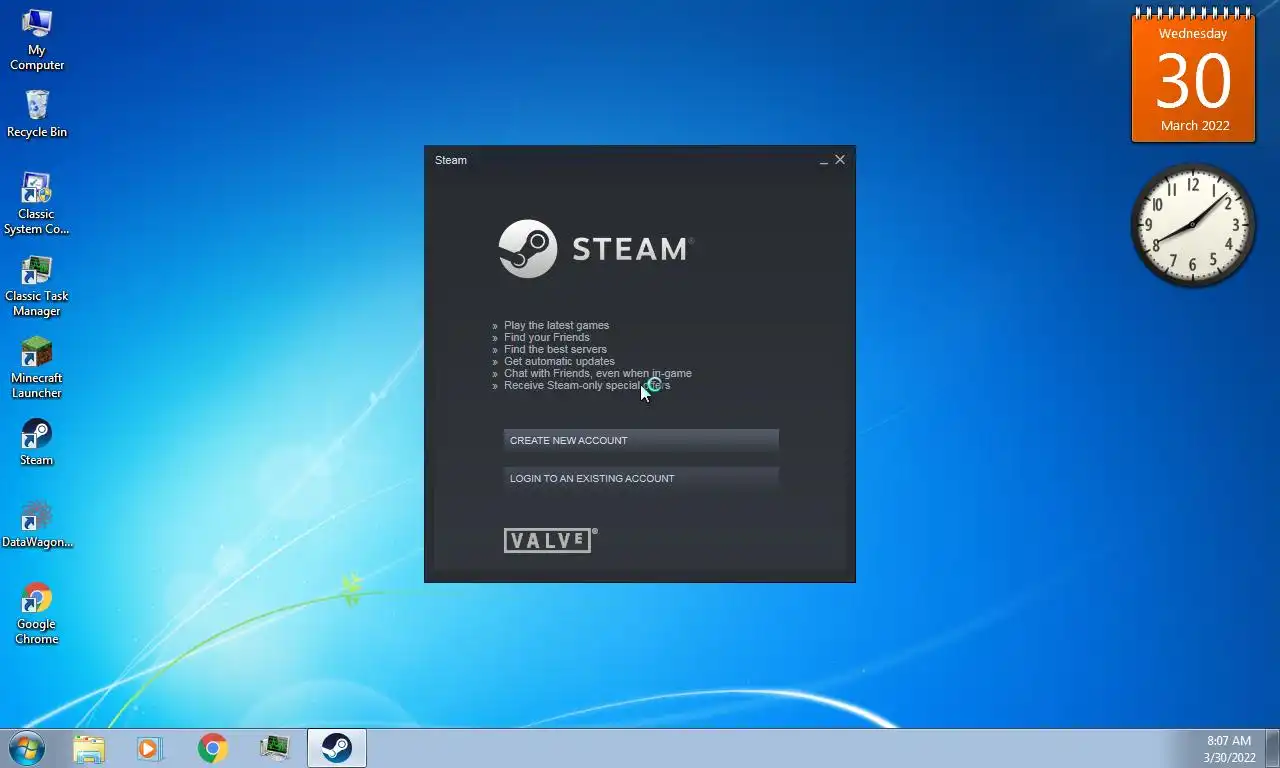Viewport: 1280px width, 768px height.
Task: Activate the Steam taskbar button
Action: [x=337, y=748]
